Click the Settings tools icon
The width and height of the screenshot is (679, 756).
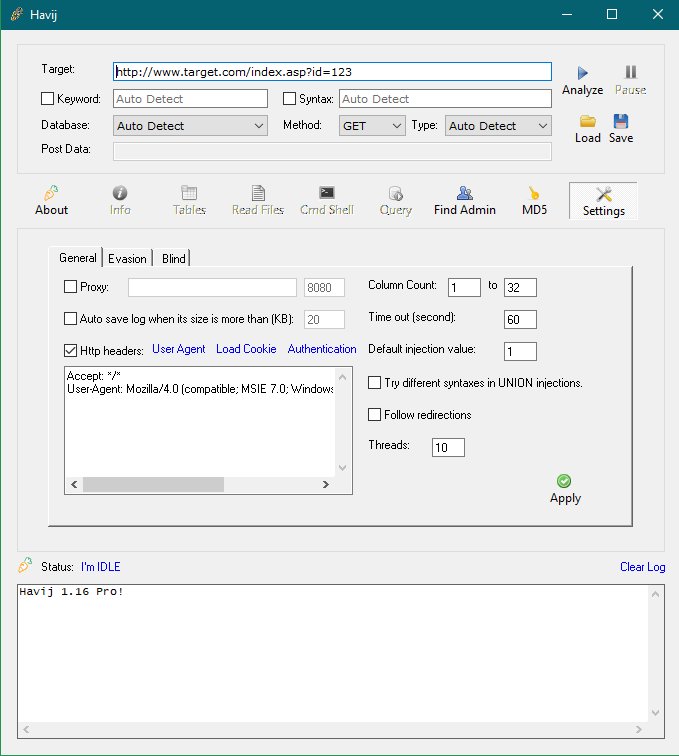pyautogui.click(x=603, y=194)
